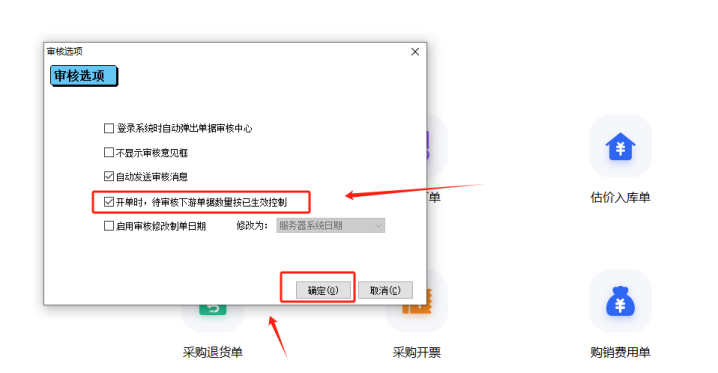This screenshot has height=373, width=718.
Task: Click the blue 审核选项 header label
Action: 83,76
